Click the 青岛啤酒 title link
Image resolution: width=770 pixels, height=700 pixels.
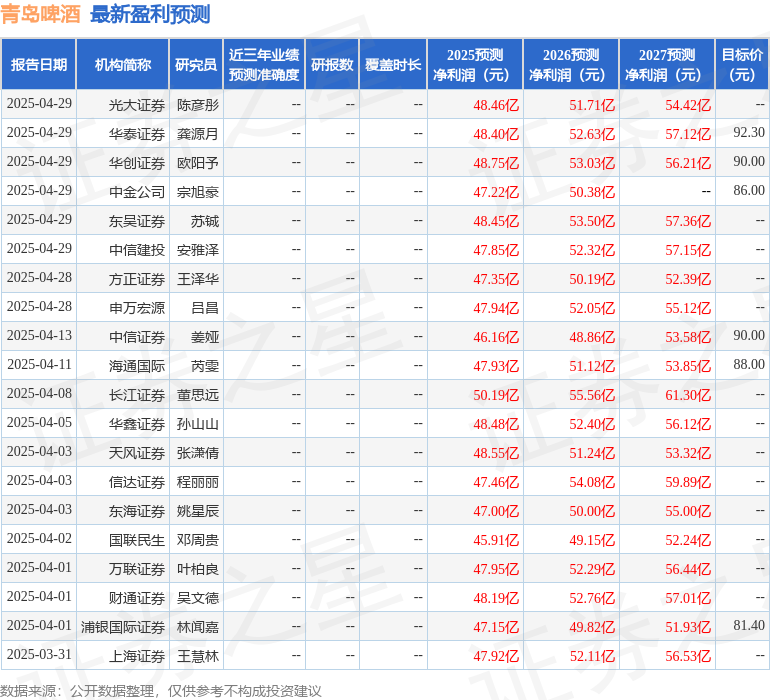click(41, 14)
